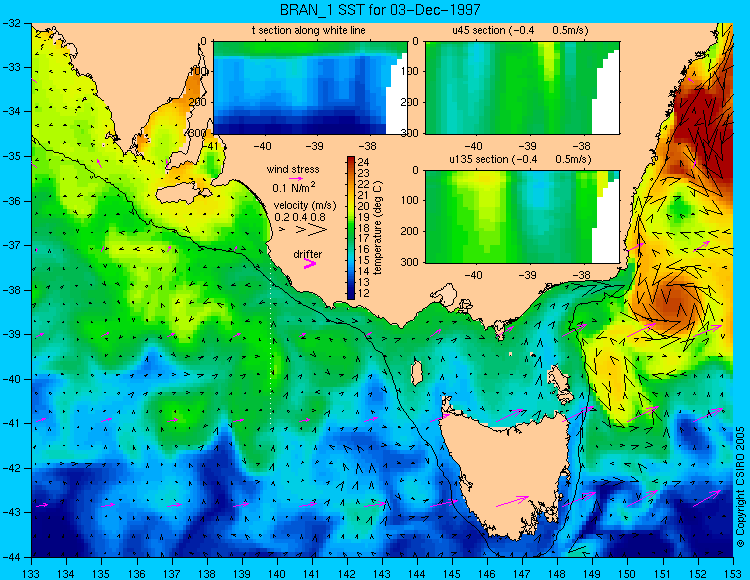Click the longitude label 153
750x580 pixels.
[x=733, y=574]
